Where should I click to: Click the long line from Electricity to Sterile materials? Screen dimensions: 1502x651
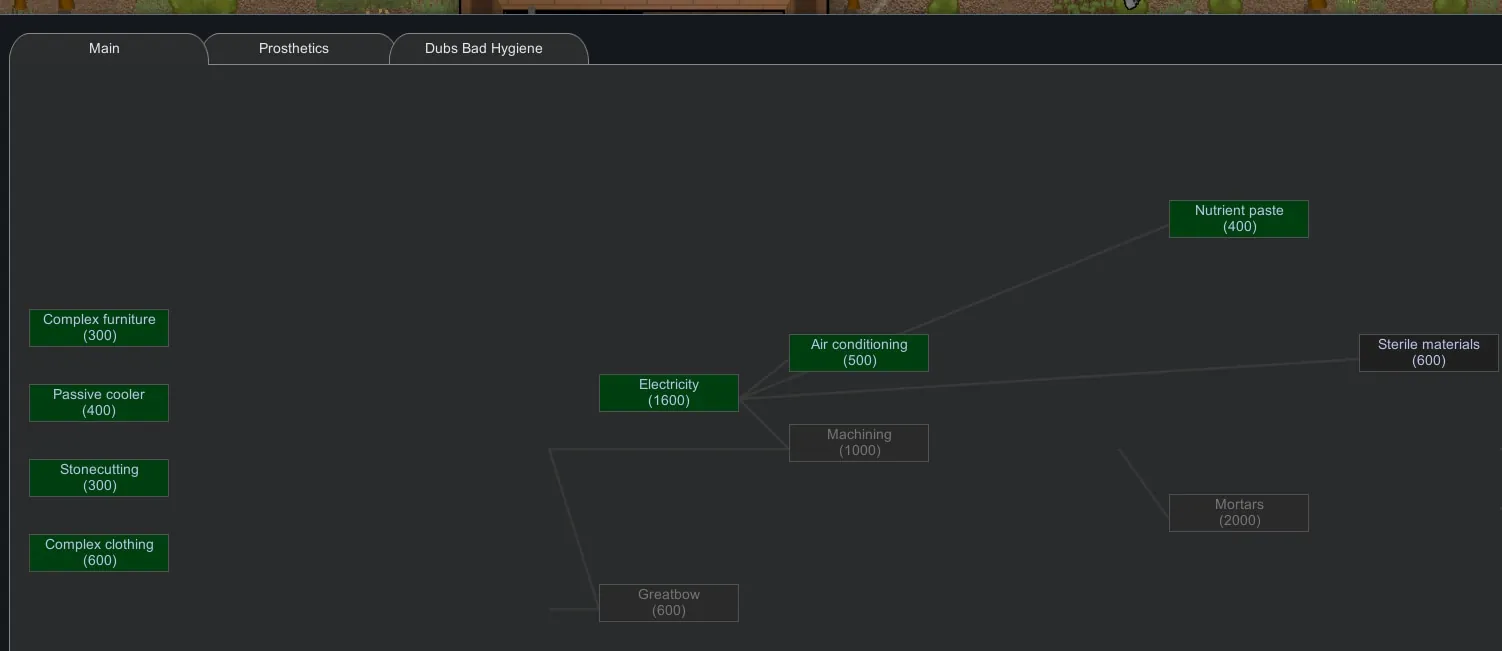click(1050, 378)
